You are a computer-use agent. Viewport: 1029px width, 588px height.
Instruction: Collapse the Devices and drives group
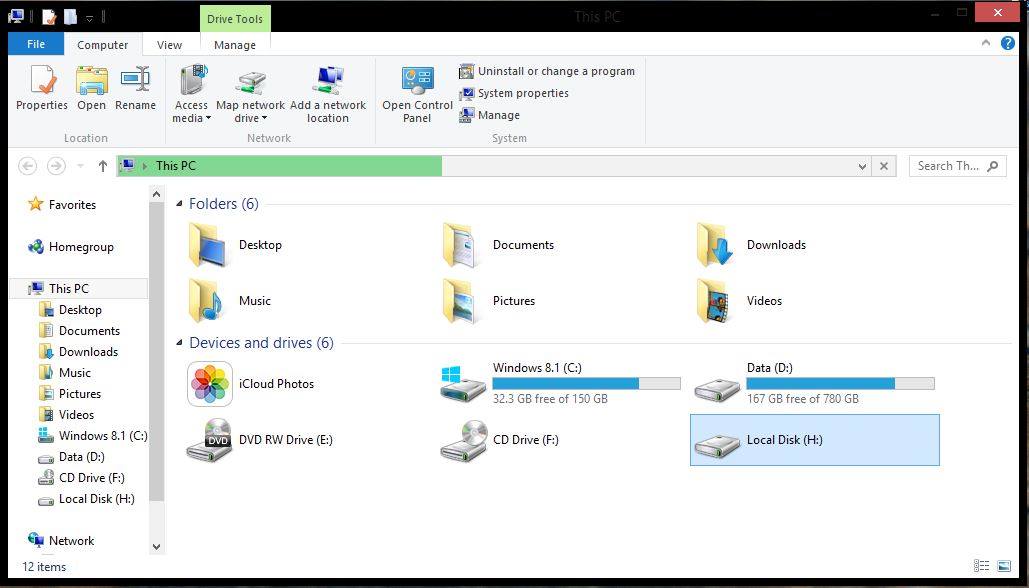point(179,343)
